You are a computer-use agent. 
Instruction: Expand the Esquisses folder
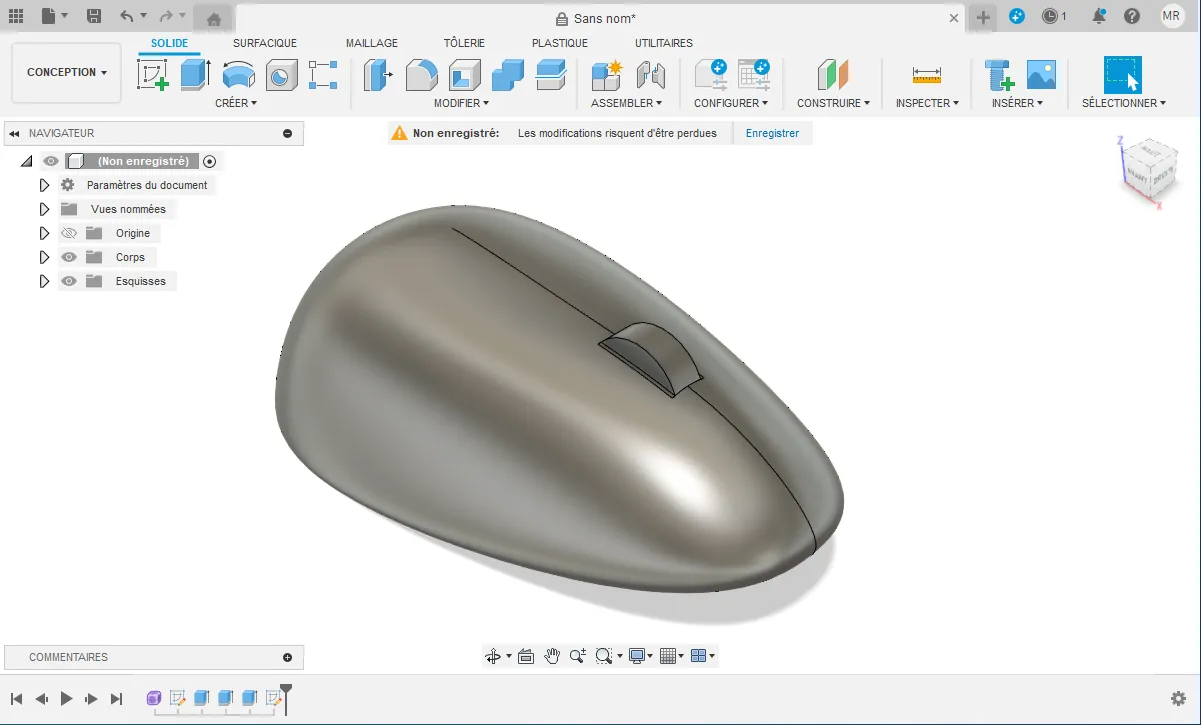pos(44,281)
